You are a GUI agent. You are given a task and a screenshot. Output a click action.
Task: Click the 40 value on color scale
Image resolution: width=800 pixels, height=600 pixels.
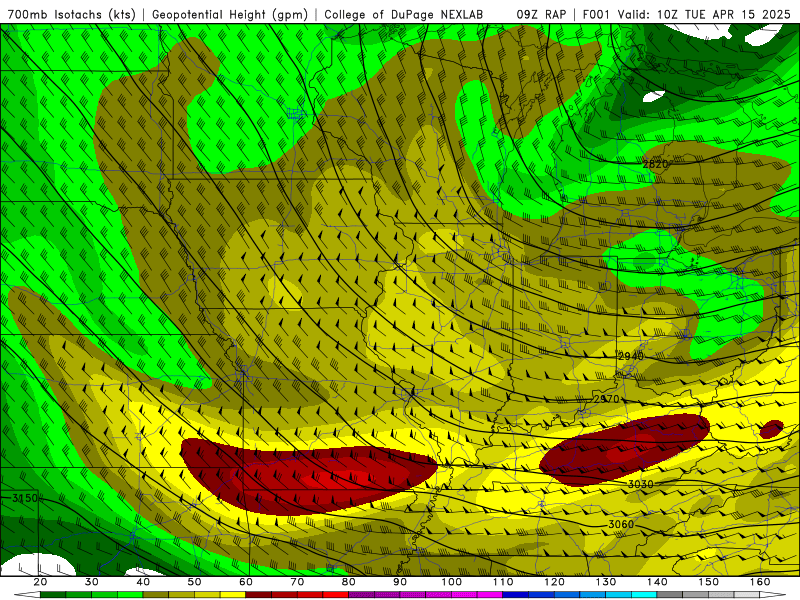(143, 582)
